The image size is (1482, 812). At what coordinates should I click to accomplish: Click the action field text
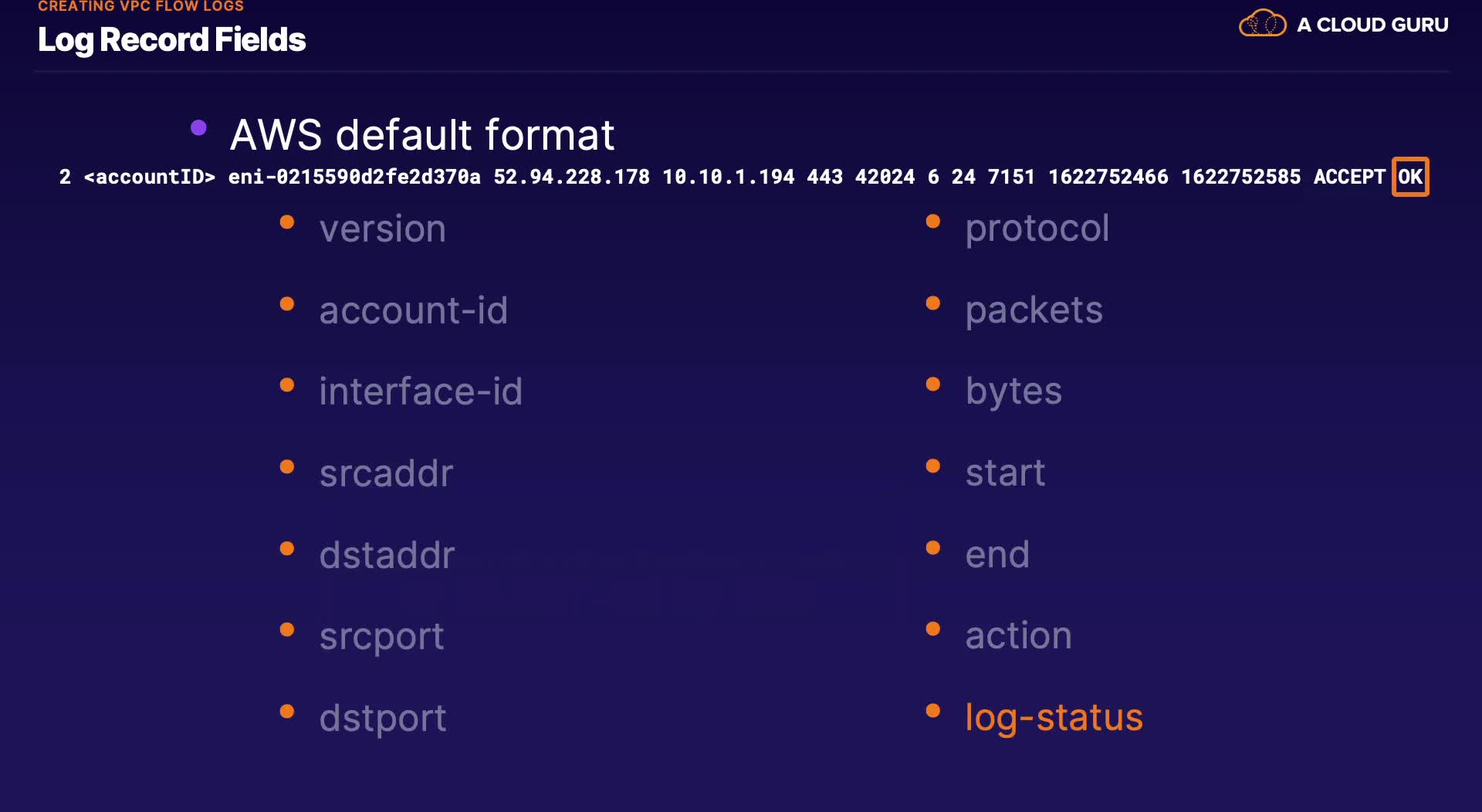click(x=1018, y=636)
